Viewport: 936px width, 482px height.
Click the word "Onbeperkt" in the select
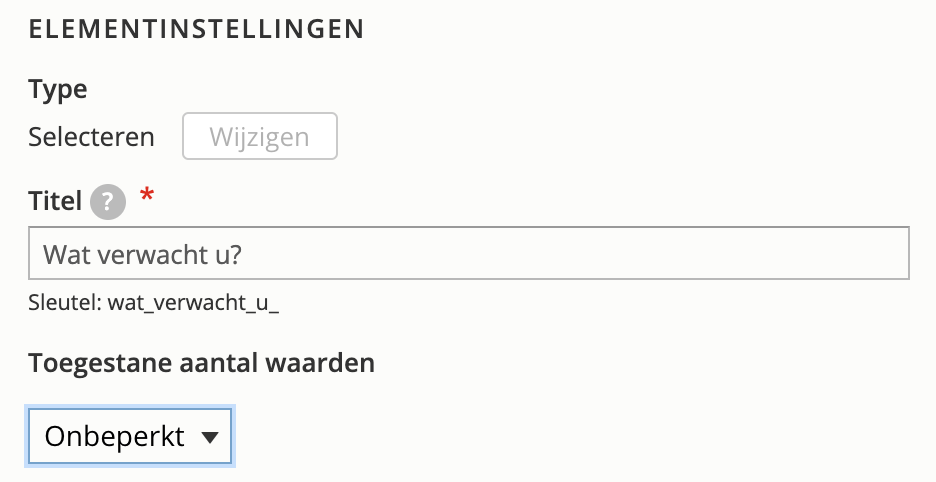point(115,437)
